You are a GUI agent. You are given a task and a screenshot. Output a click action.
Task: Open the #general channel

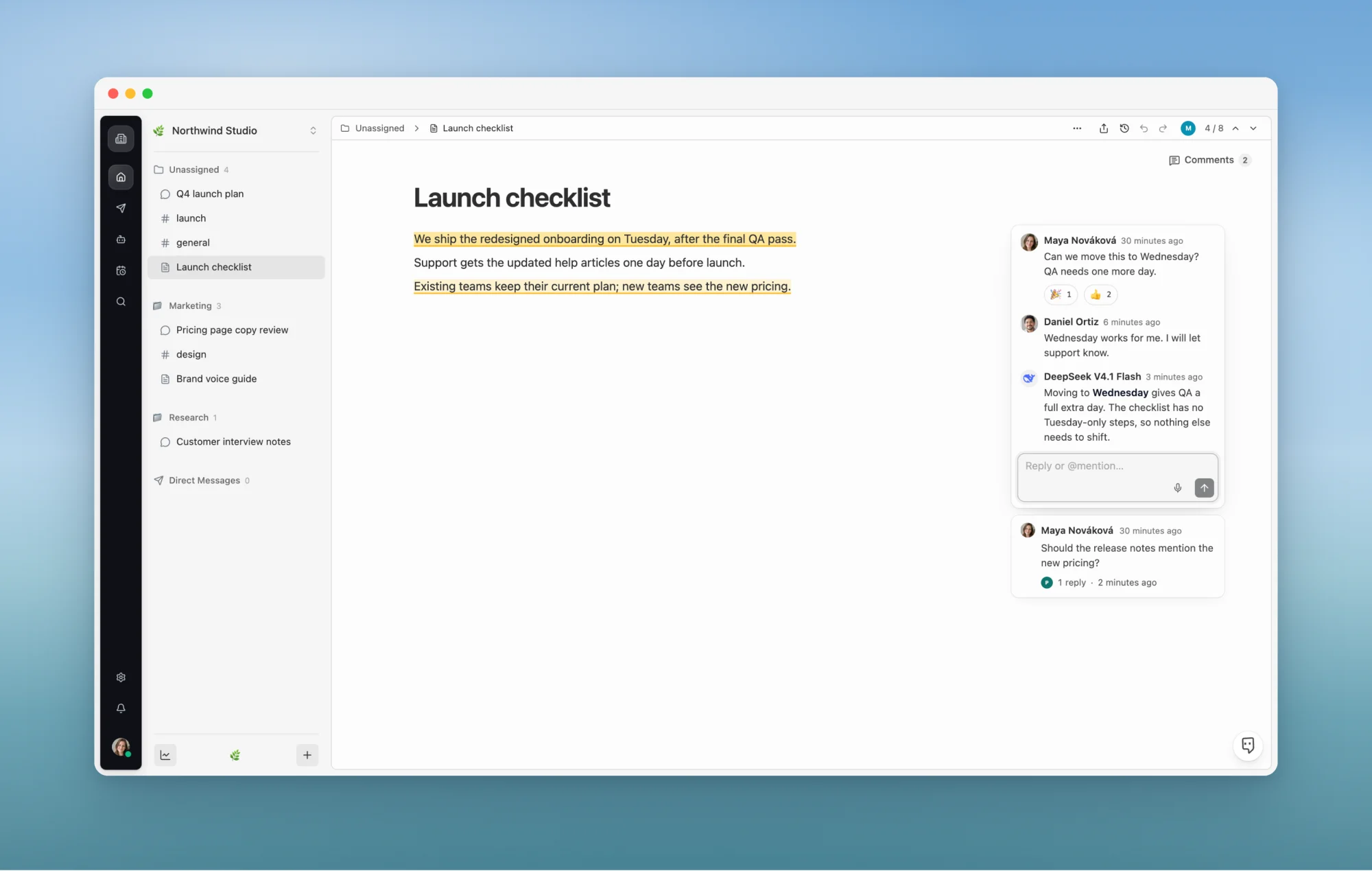tap(236, 243)
